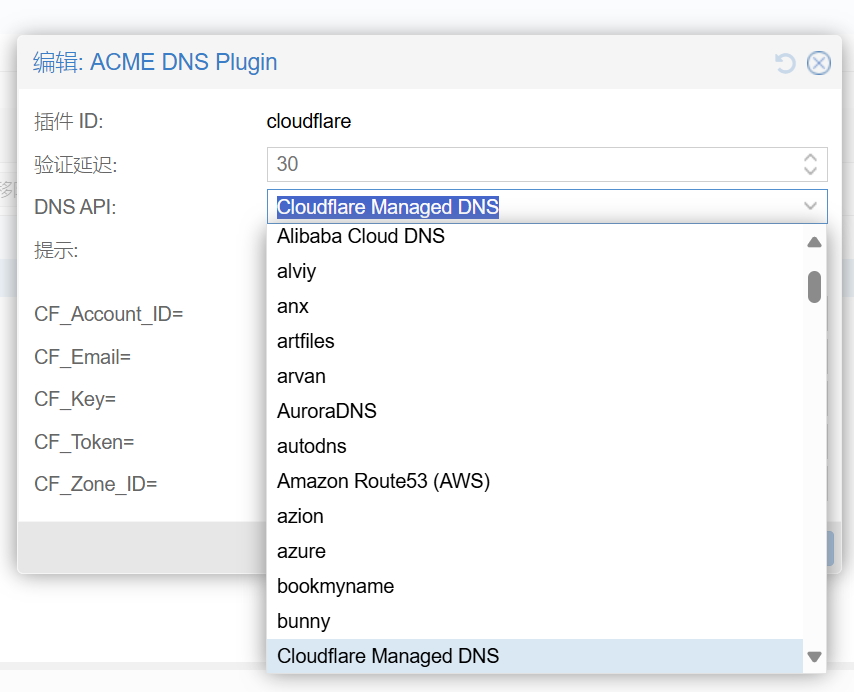854x692 pixels.
Task: Select the anx DNS API option
Action: (x=293, y=306)
